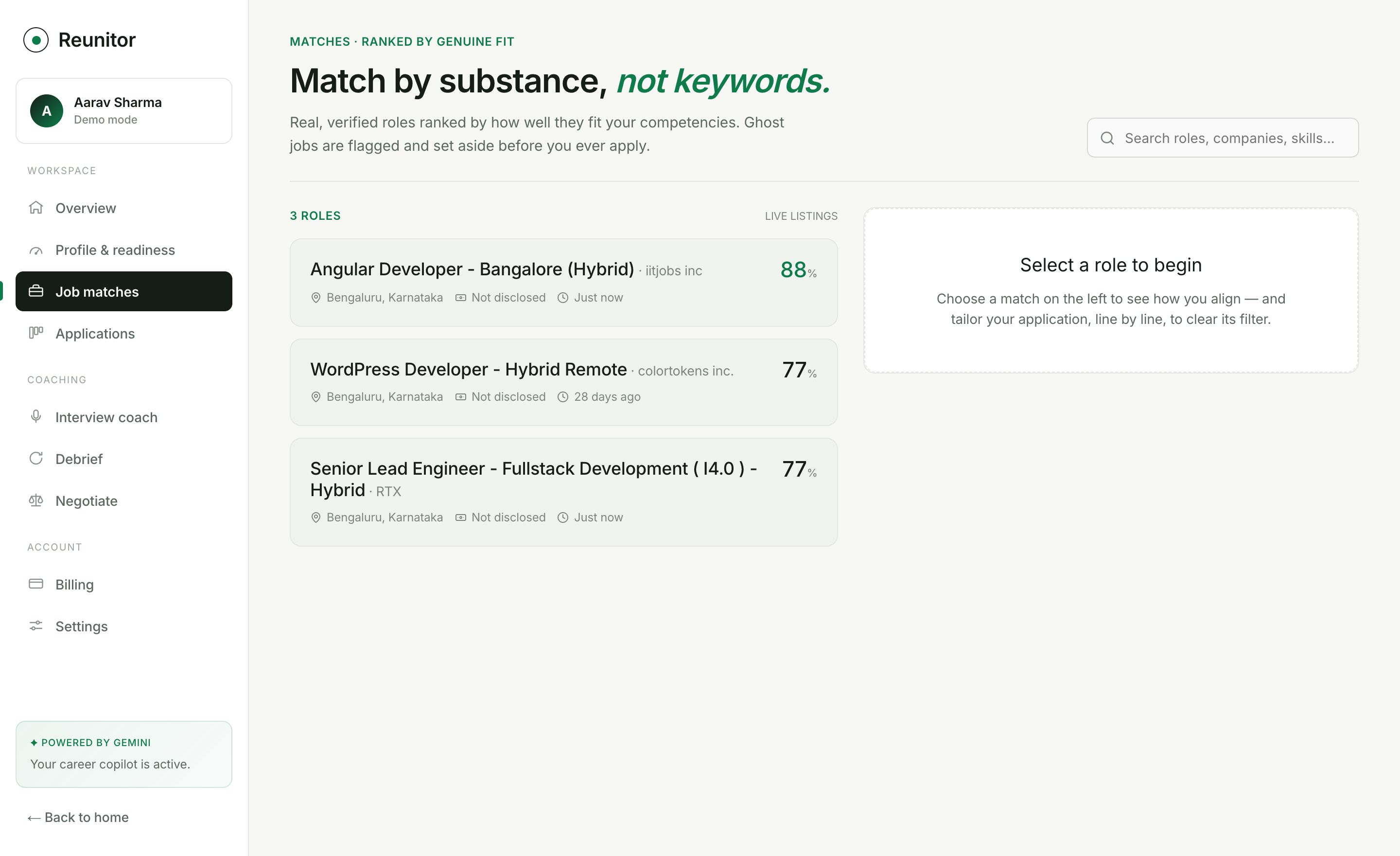Click the Reunitor brand name
The height and width of the screenshot is (856, 1400).
pos(97,40)
